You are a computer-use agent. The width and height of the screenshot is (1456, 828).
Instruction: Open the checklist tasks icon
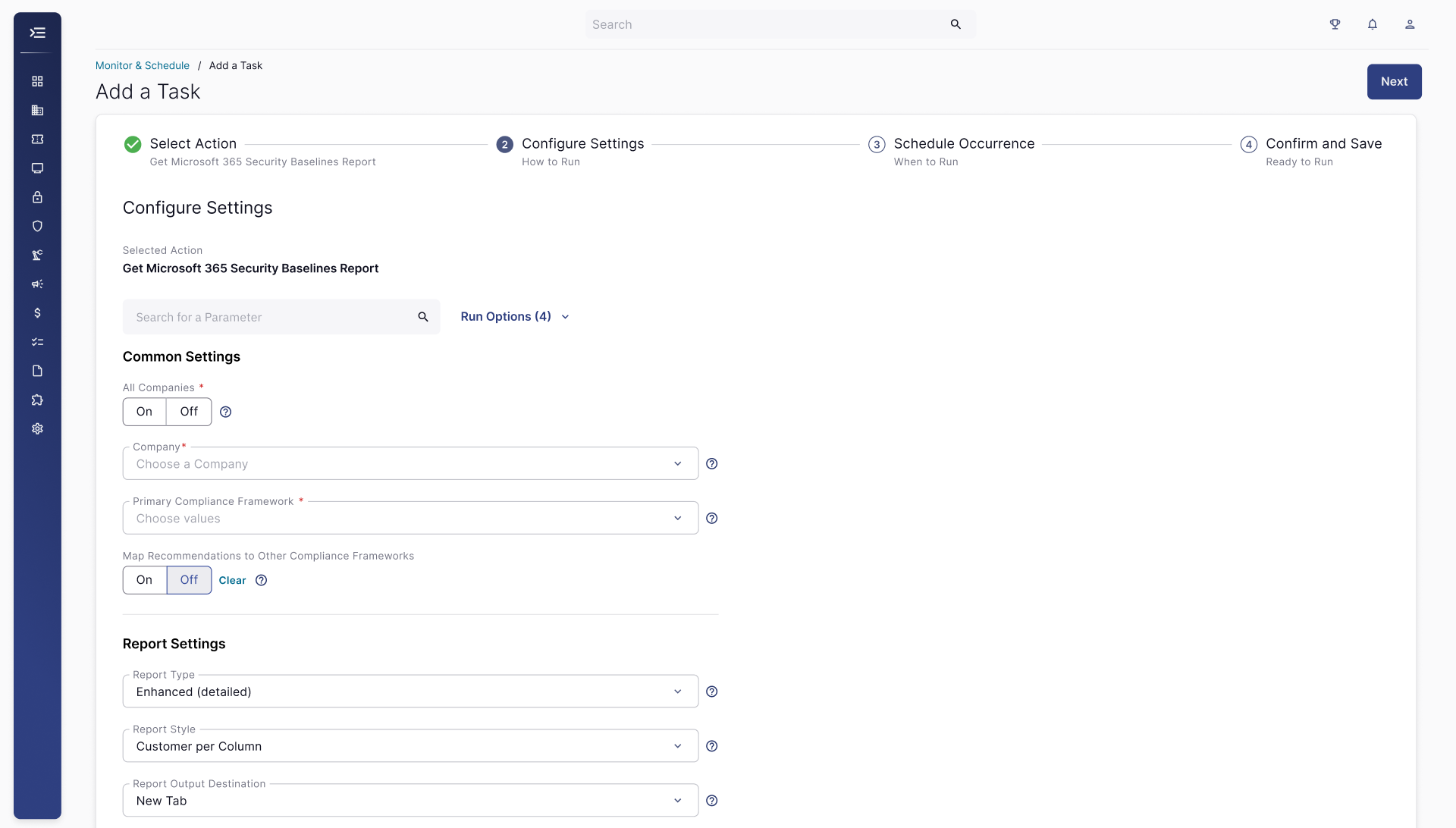click(x=37, y=342)
